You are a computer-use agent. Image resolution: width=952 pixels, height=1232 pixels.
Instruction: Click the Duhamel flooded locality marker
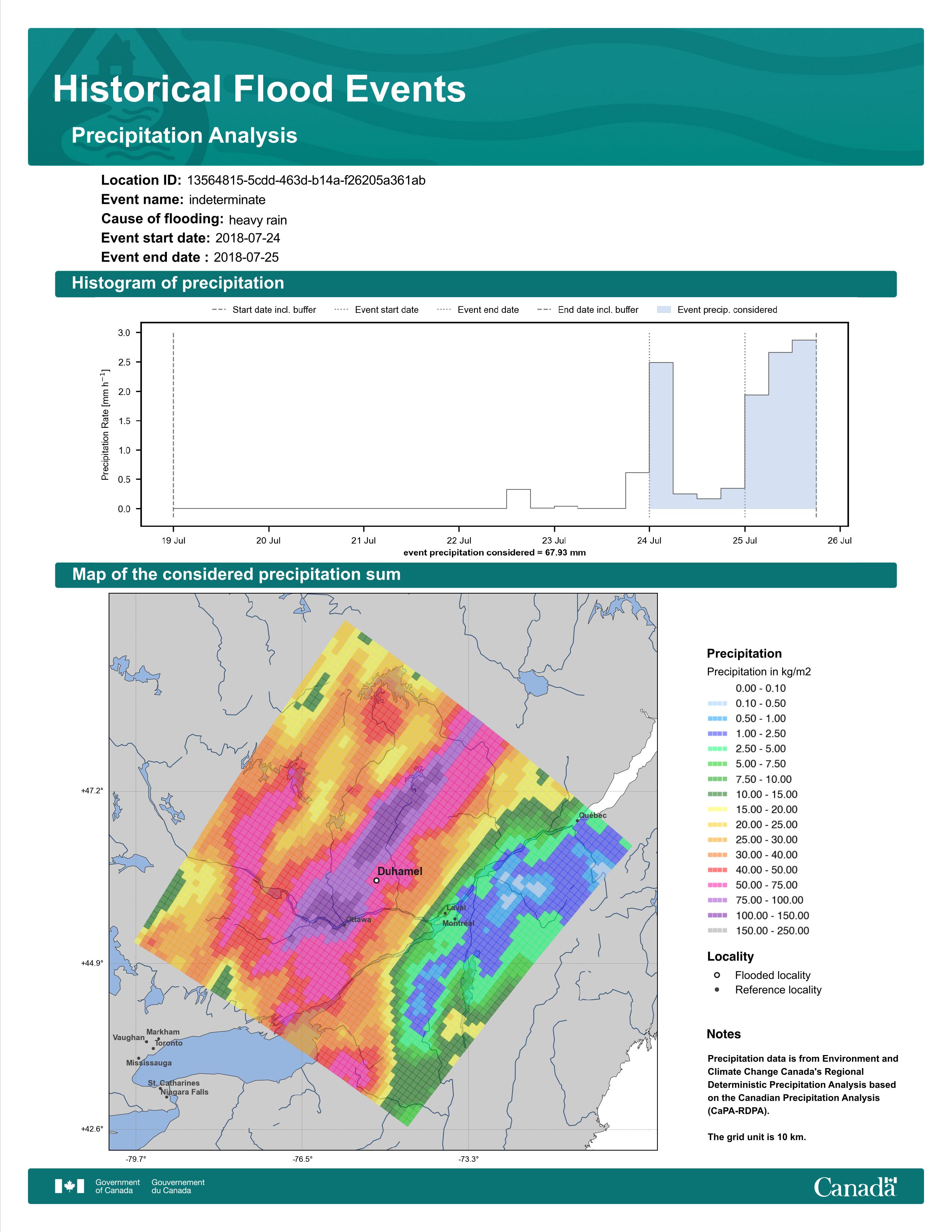pos(377,881)
